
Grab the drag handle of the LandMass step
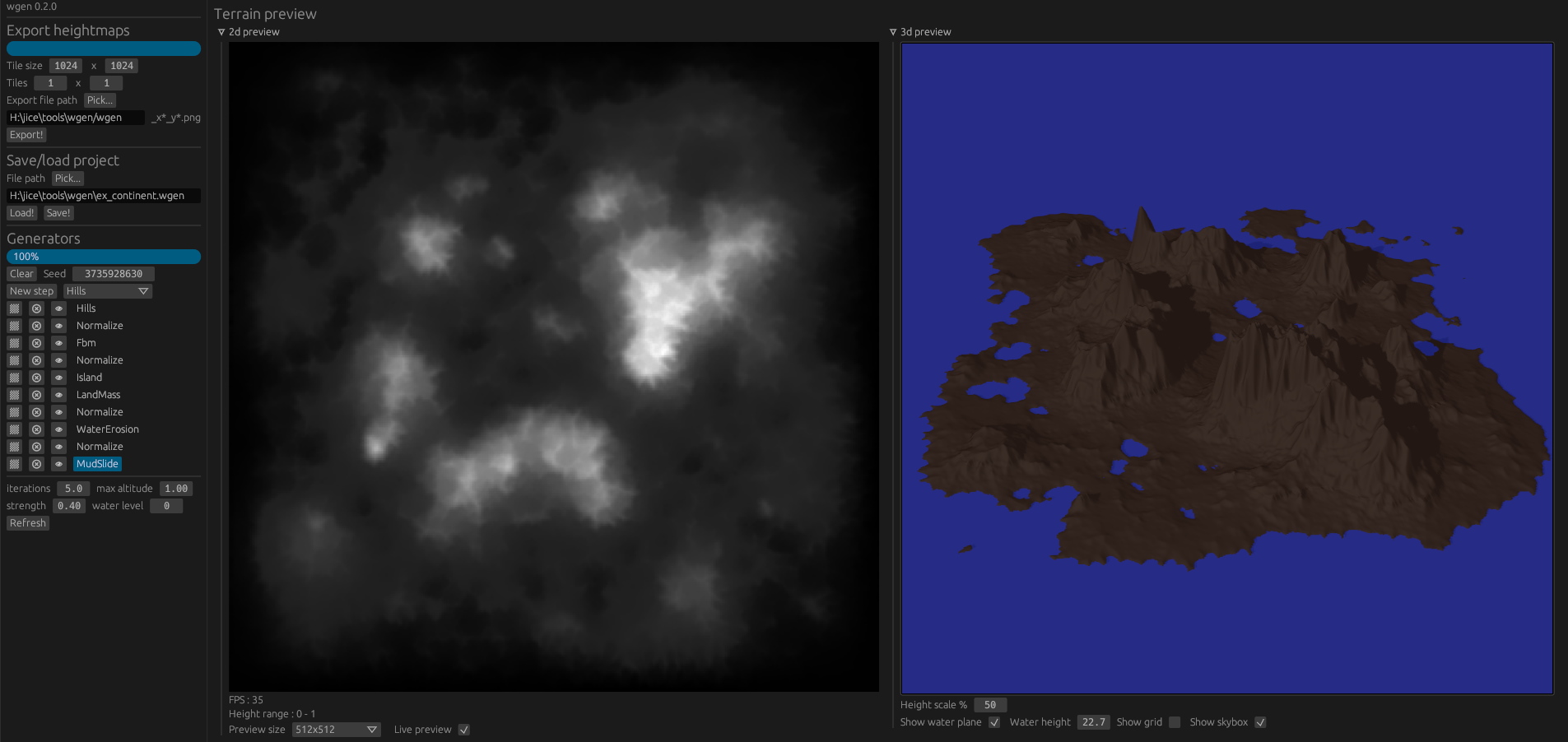(x=14, y=395)
